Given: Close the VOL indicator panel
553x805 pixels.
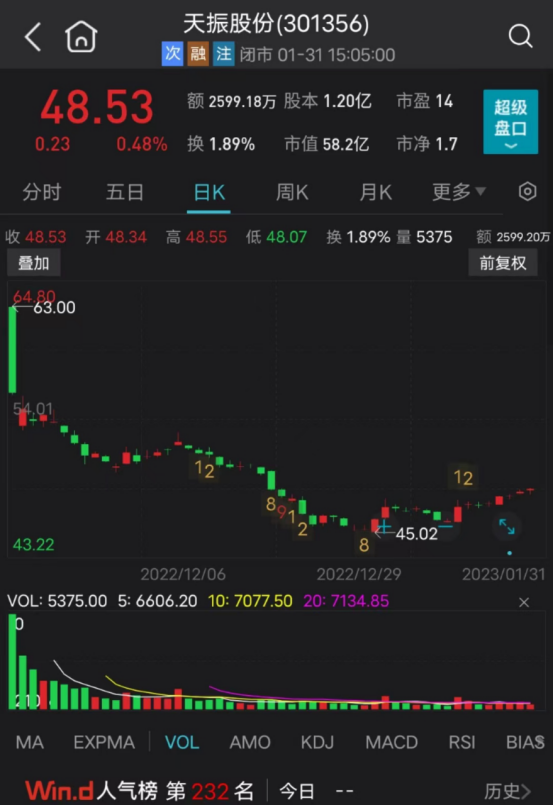Looking at the screenshot, I should click(x=524, y=602).
